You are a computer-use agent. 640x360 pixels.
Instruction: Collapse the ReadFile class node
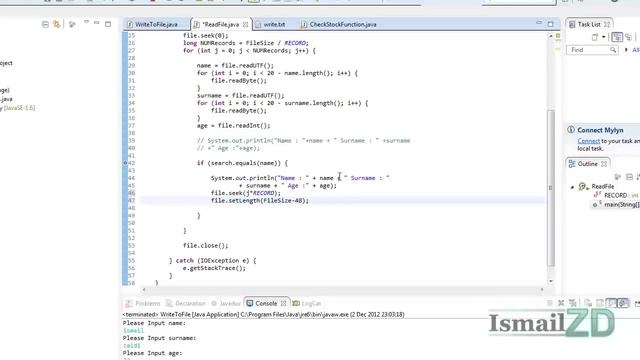pos(572,187)
